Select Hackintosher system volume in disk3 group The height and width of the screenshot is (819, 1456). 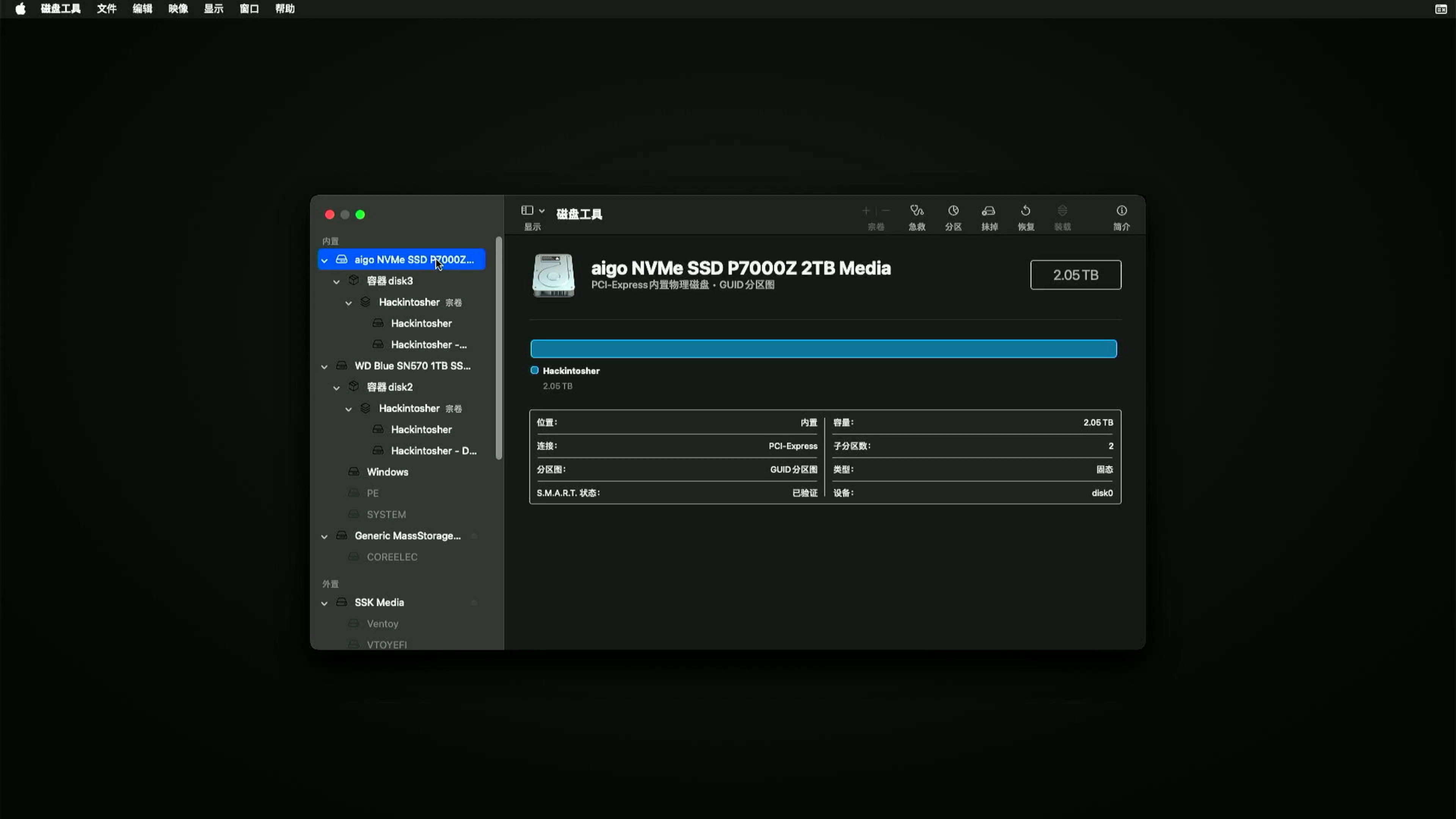click(x=401, y=323)
